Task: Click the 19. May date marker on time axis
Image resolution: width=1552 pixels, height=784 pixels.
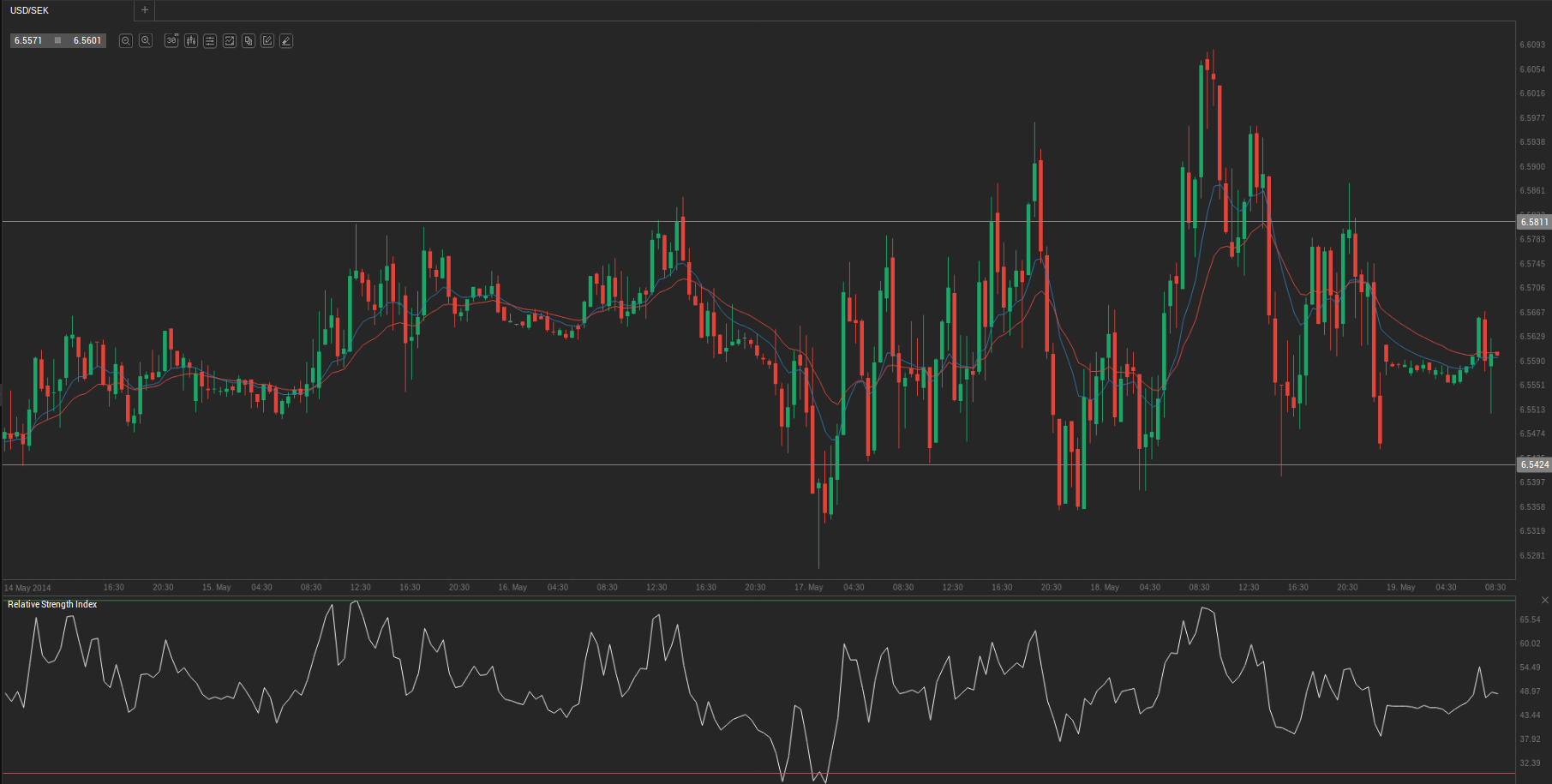Action: pyautogui.click(x=1400, y=588)
